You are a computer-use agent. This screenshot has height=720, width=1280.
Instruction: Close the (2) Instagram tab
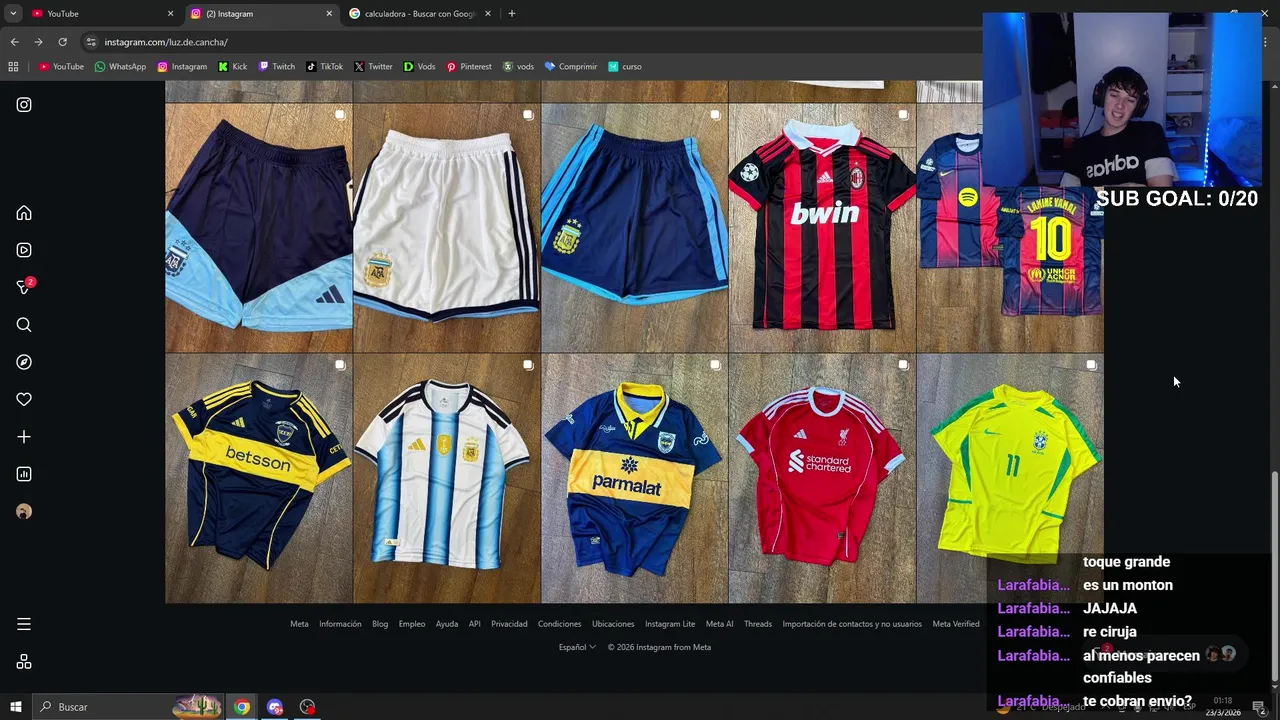329,14
